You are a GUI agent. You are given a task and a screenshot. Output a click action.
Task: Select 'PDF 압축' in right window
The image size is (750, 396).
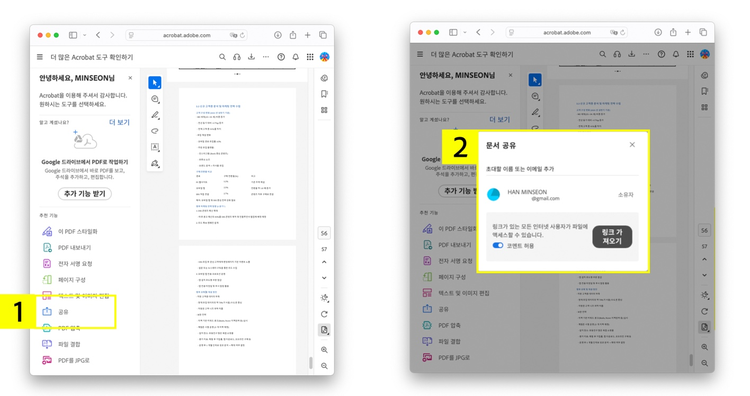pyautogui.click(x=441, y=325)
